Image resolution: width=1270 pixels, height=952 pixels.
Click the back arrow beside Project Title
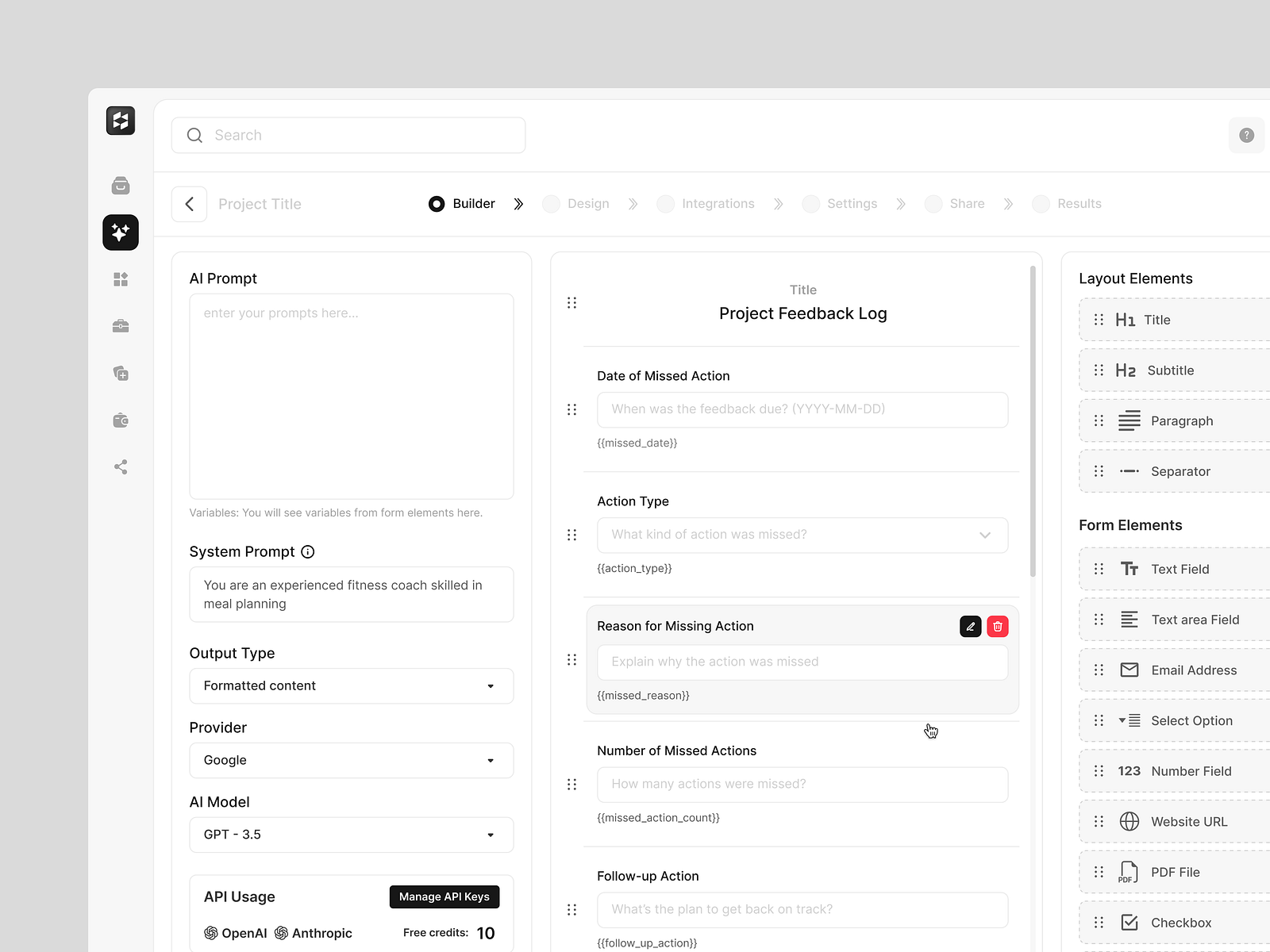click(189, 204)
